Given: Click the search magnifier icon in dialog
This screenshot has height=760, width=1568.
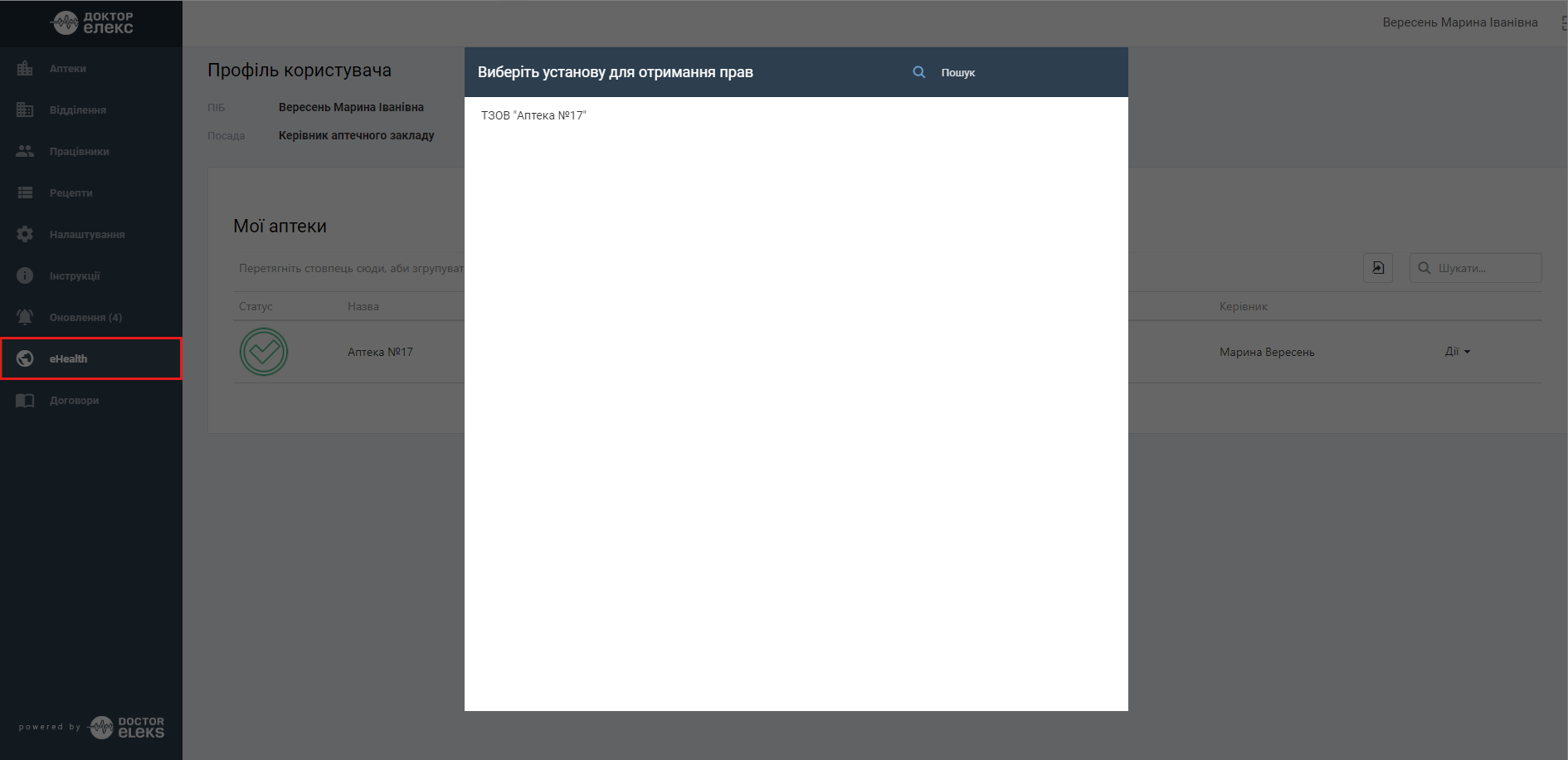Looking at the screenshot, I should 919,72.
